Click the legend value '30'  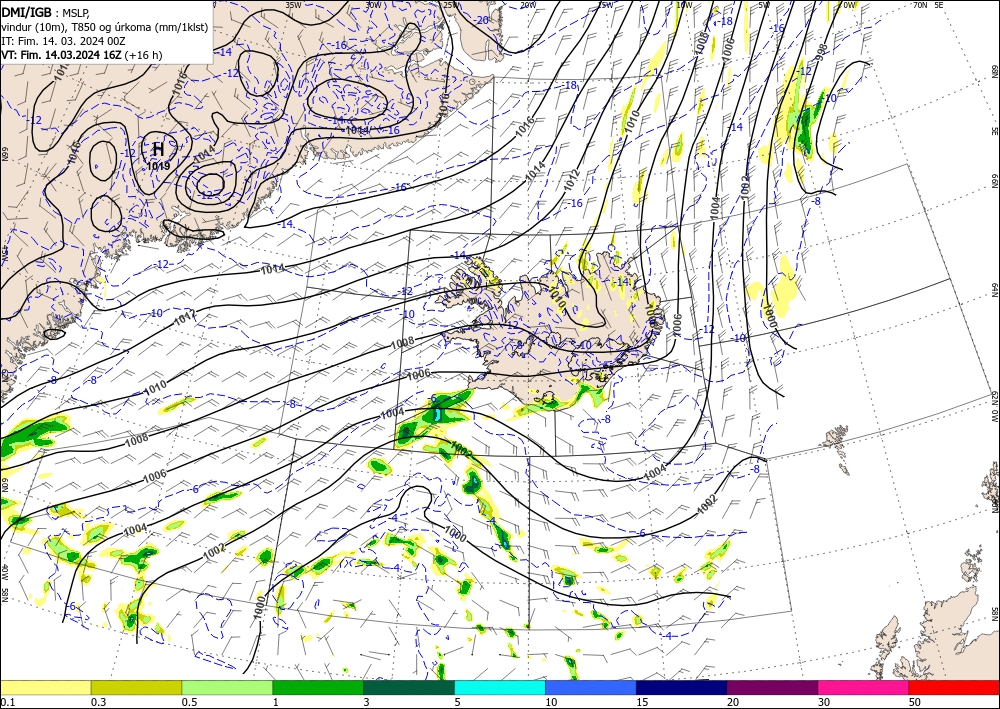click(825, 702)
